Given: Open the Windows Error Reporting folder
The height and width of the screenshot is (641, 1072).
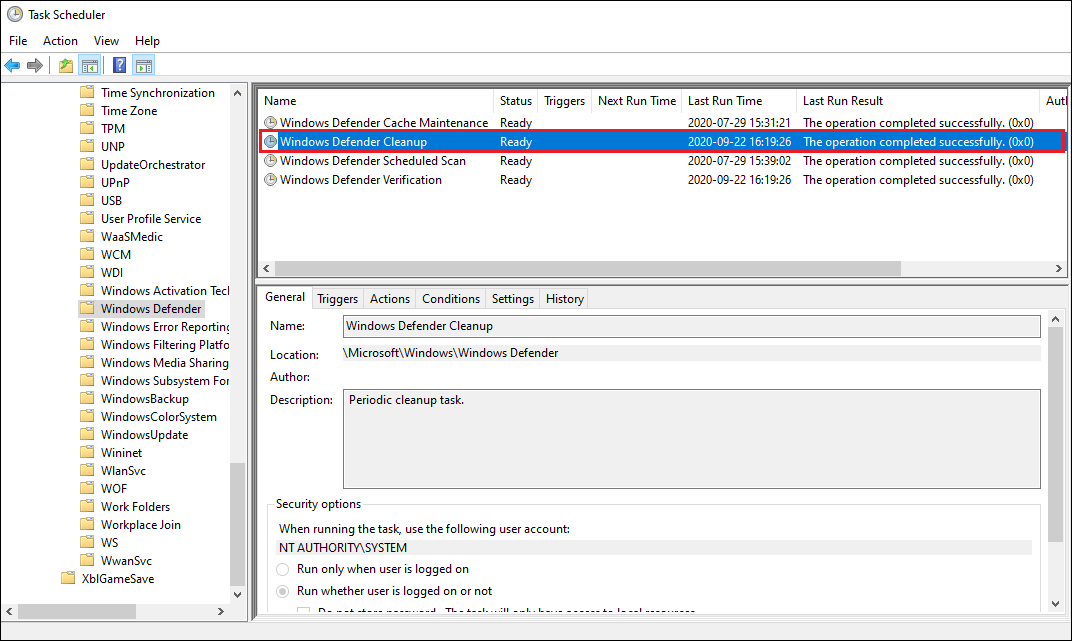Looking at the screenshot, I should (x=165, y=327).
